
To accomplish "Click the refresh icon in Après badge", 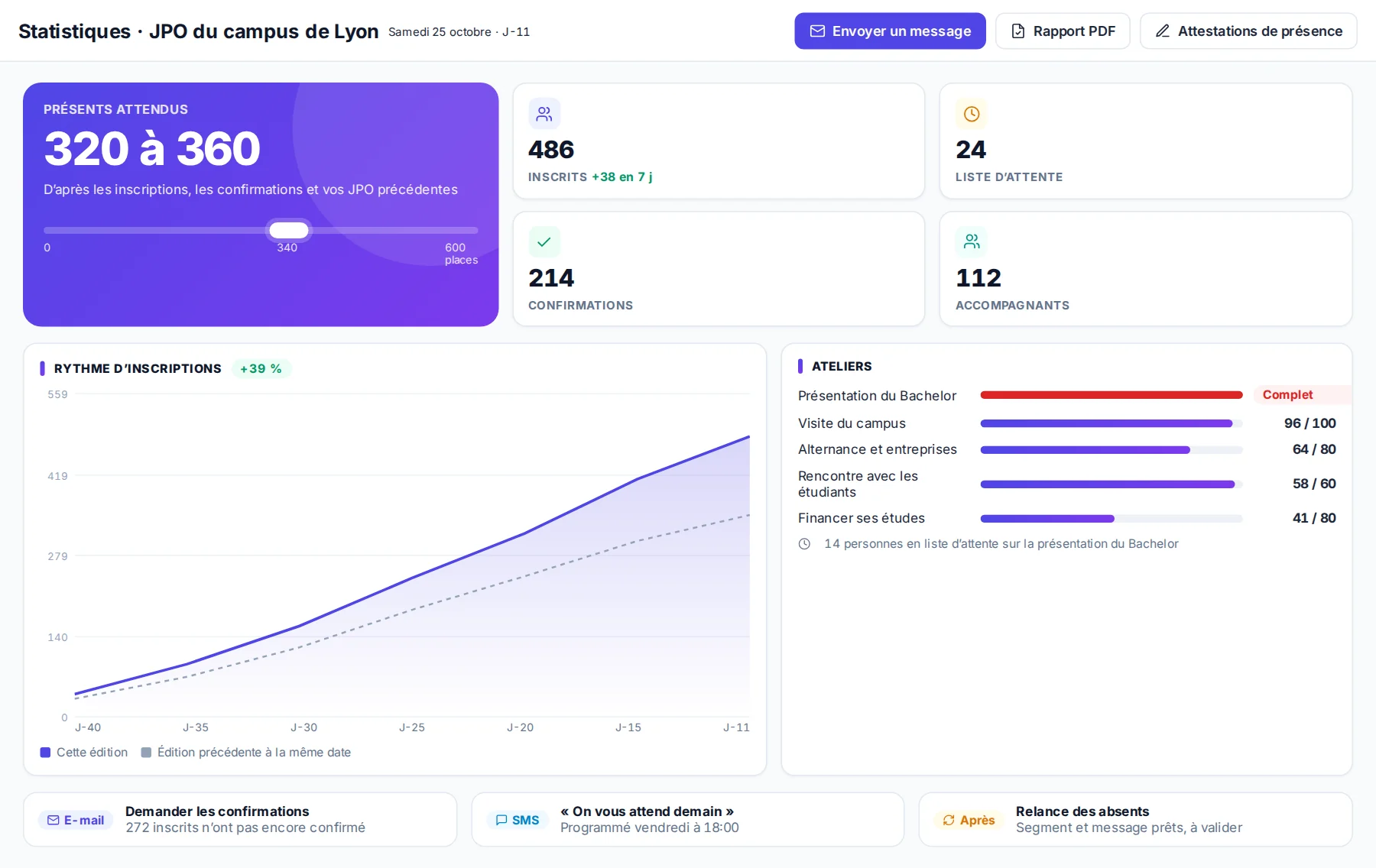I will (949, 820).
